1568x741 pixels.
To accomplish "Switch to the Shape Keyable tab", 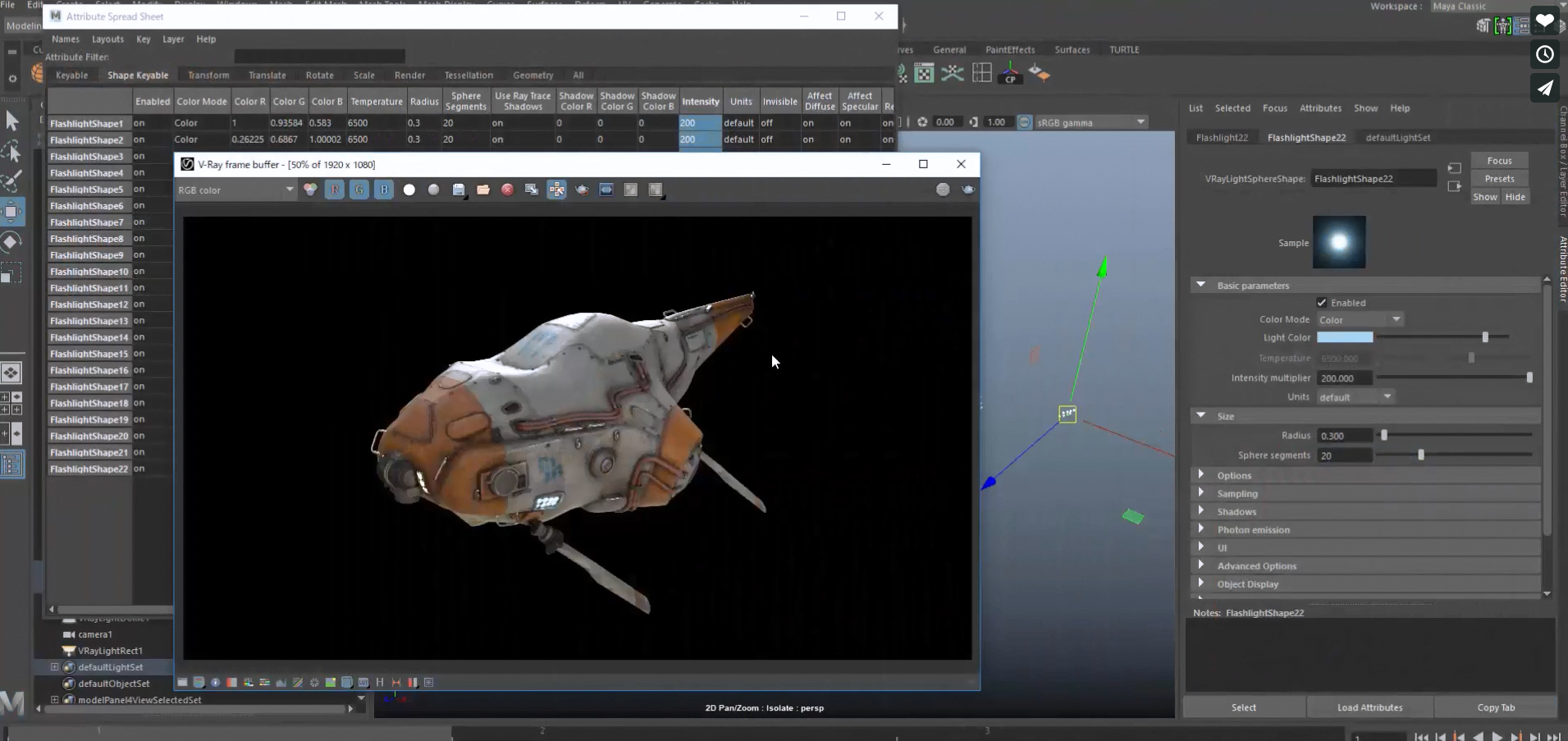I will [x=138, y=75].
